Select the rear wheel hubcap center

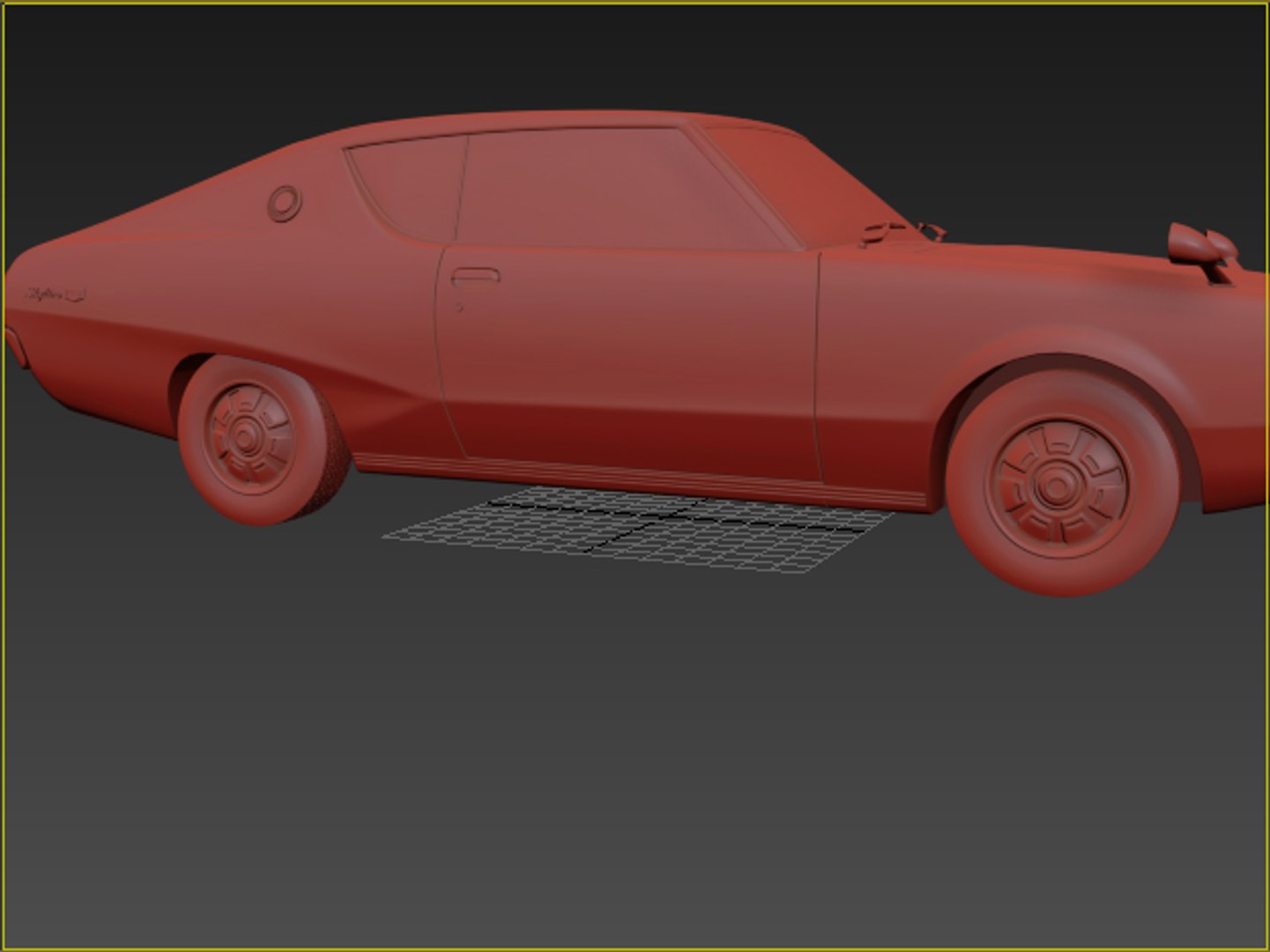point(244,436)
